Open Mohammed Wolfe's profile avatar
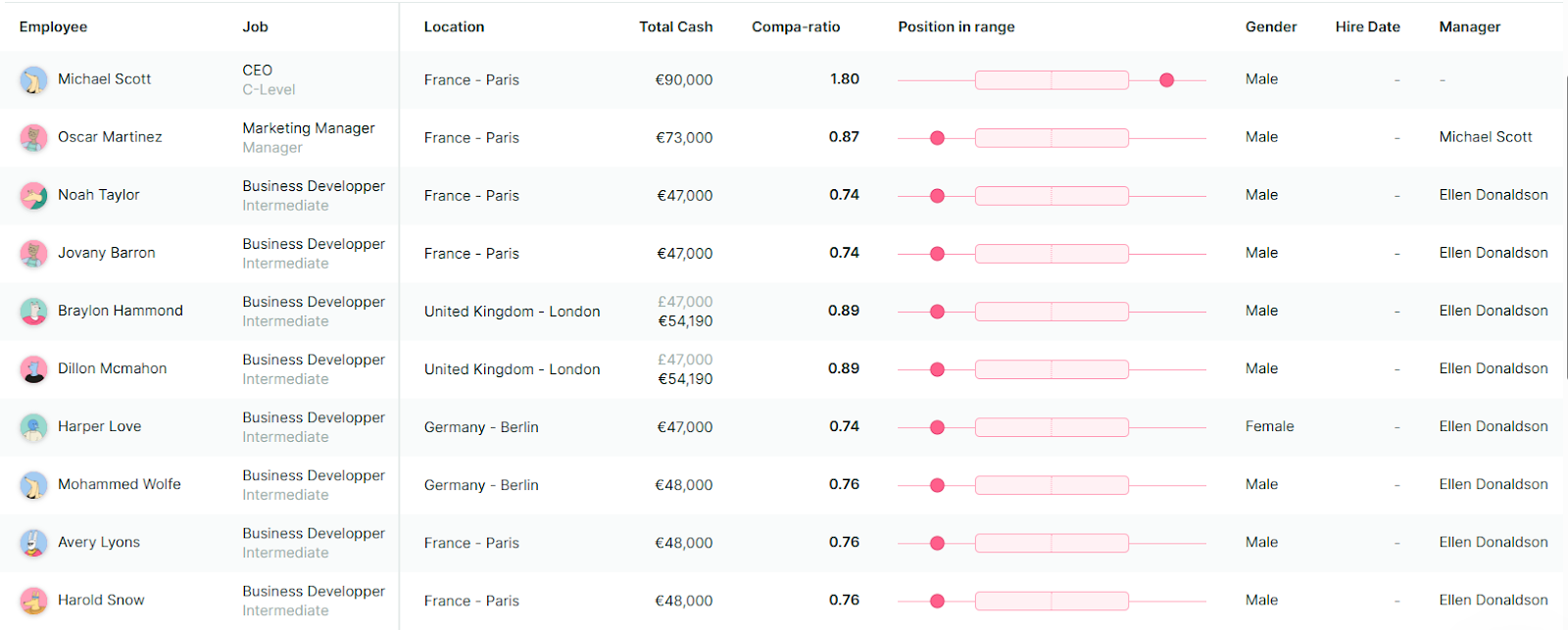The image size is (1568, 630). click(33, 485)
